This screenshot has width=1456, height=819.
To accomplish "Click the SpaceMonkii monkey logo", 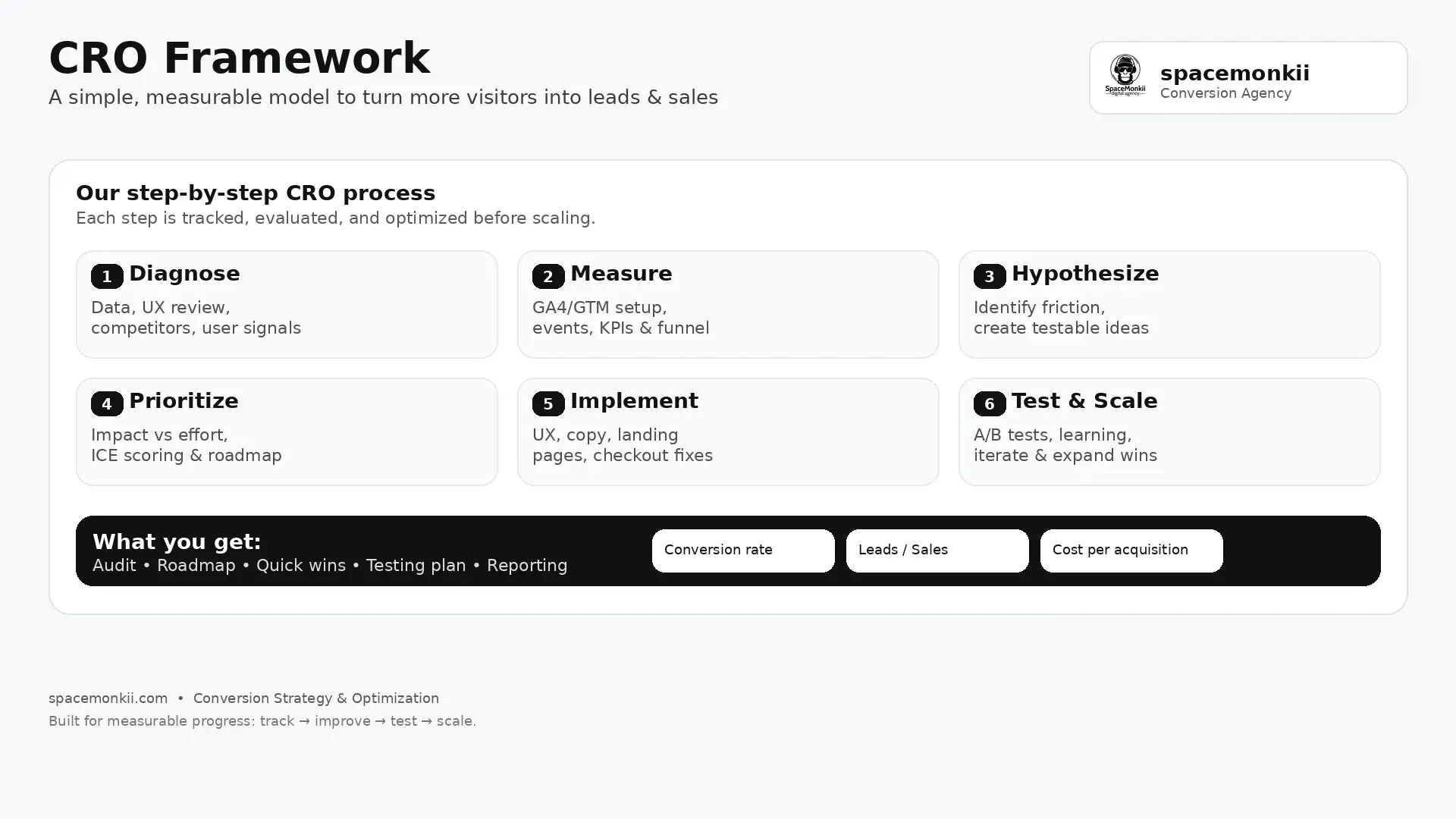I will 1125,75.
